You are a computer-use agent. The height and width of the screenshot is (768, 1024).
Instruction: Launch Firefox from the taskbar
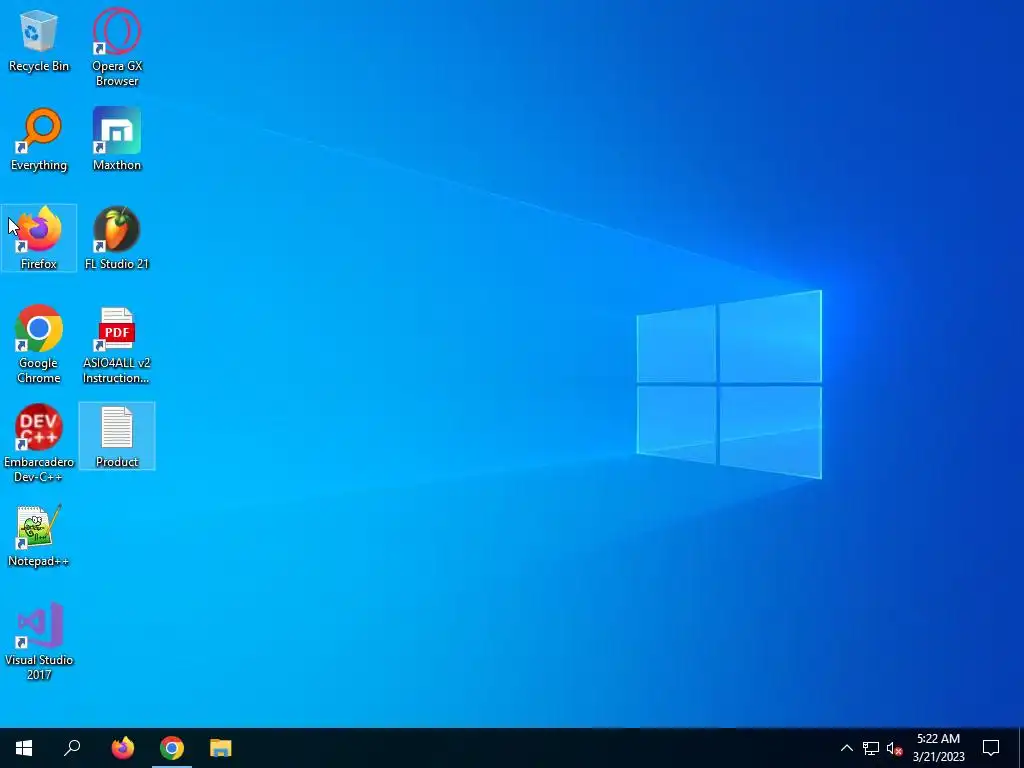tap(122, 748)
